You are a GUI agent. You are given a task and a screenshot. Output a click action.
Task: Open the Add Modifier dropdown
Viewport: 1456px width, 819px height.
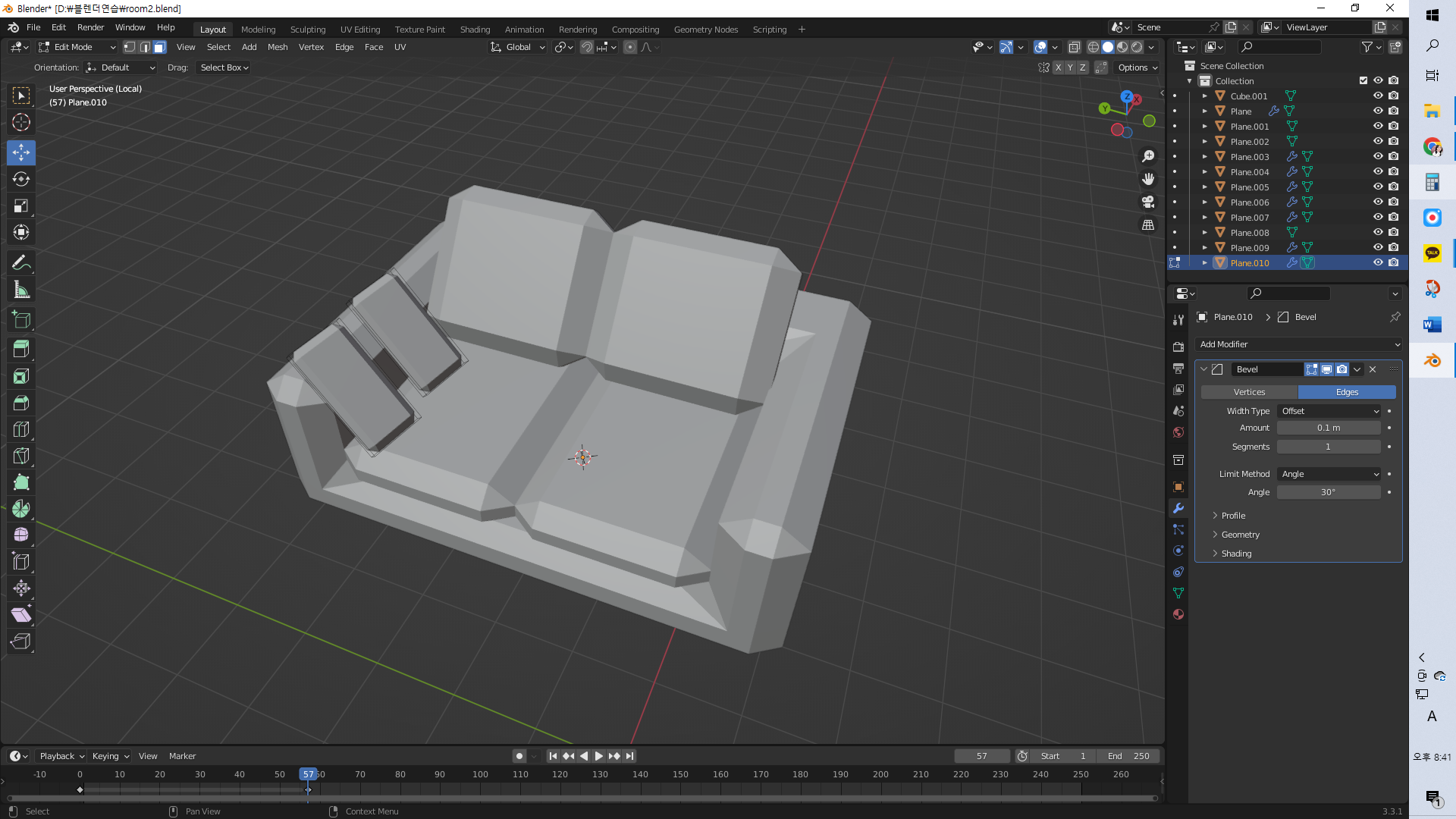[1298, 344]
